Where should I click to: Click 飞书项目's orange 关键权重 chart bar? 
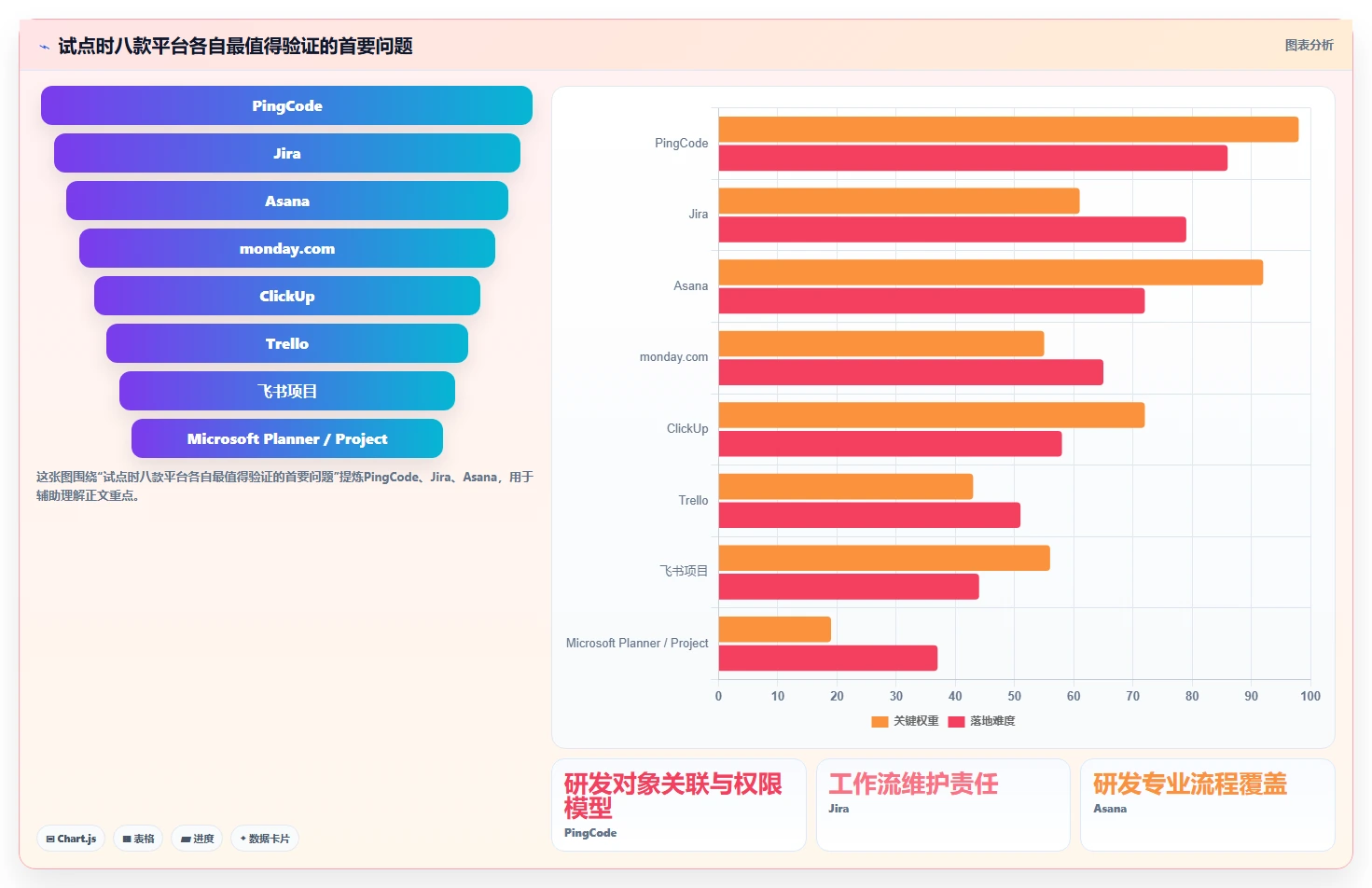[x=884, y=558]
